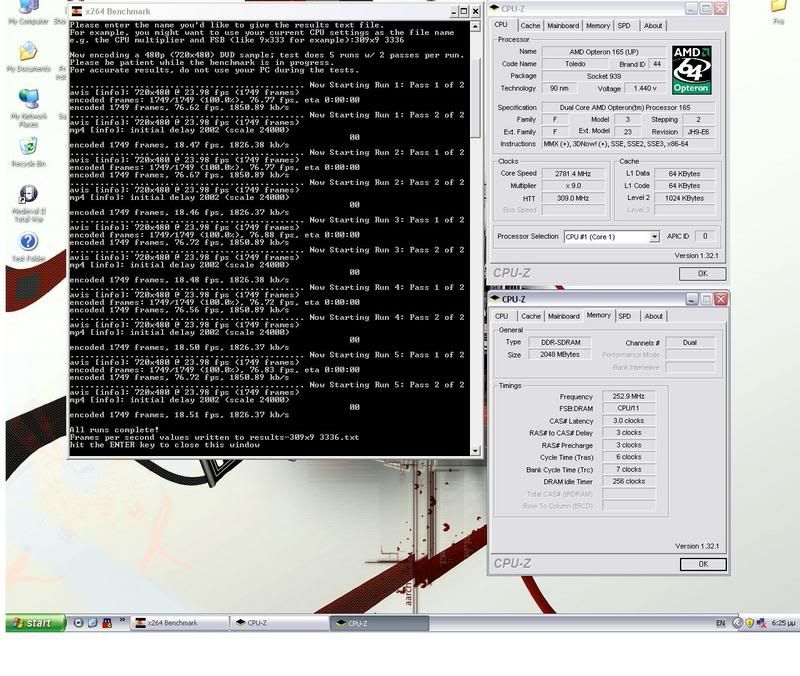Viewport: 800px width, 676px height.
Task: Click the HTT value '309.0 MHz'
Action: click(573, 198)
